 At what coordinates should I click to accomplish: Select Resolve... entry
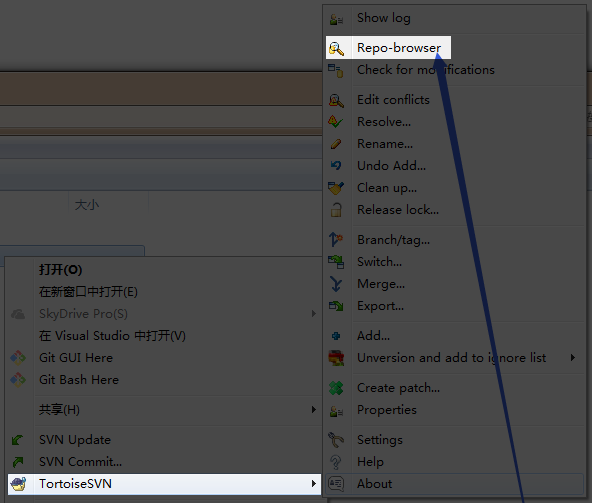click(x=384, y=122)
